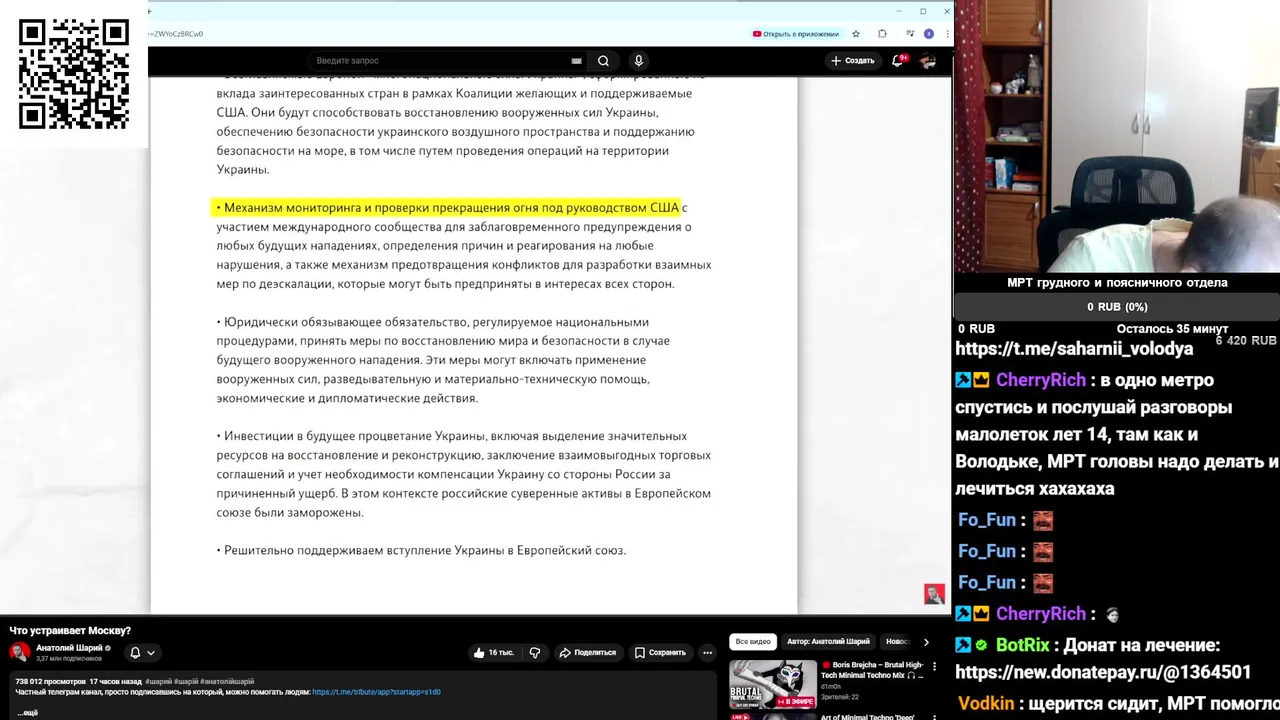This screenshot has height=720, width=1280.
Task: Minimize the browser window
Action: (x=899, y=11)
